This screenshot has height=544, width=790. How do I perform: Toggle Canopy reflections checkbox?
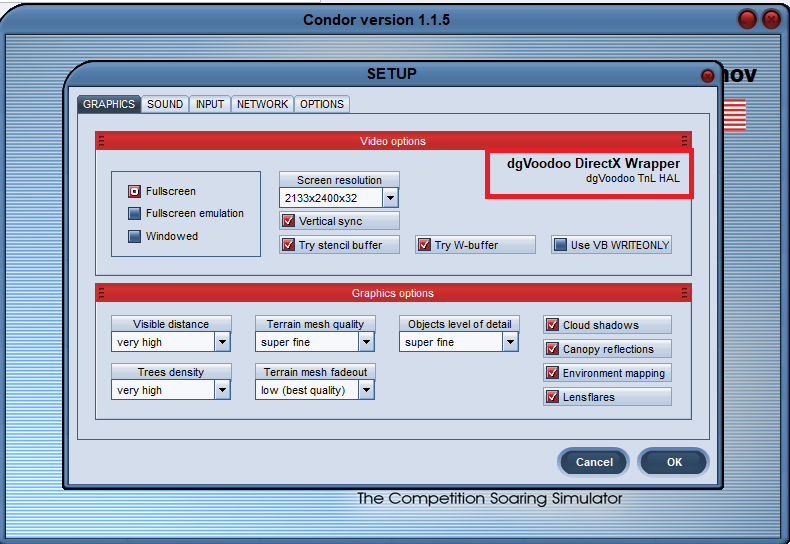[553, 349]
